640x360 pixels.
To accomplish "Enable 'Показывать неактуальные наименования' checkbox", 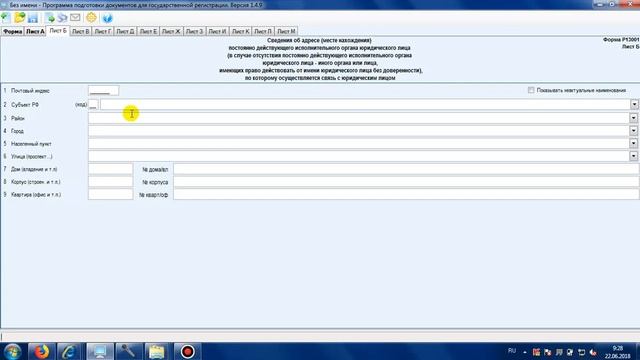I will click(x=531, y=90).
